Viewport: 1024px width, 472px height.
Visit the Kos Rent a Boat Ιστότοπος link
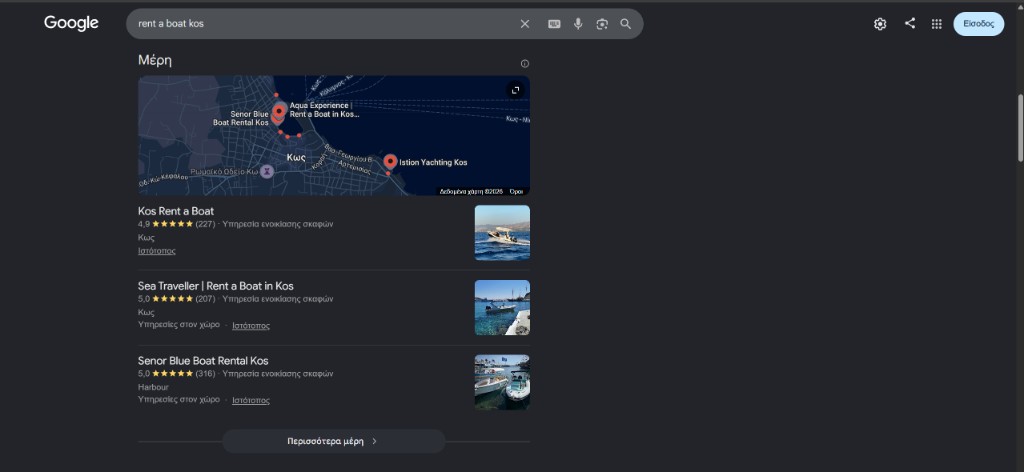(157, 251)
